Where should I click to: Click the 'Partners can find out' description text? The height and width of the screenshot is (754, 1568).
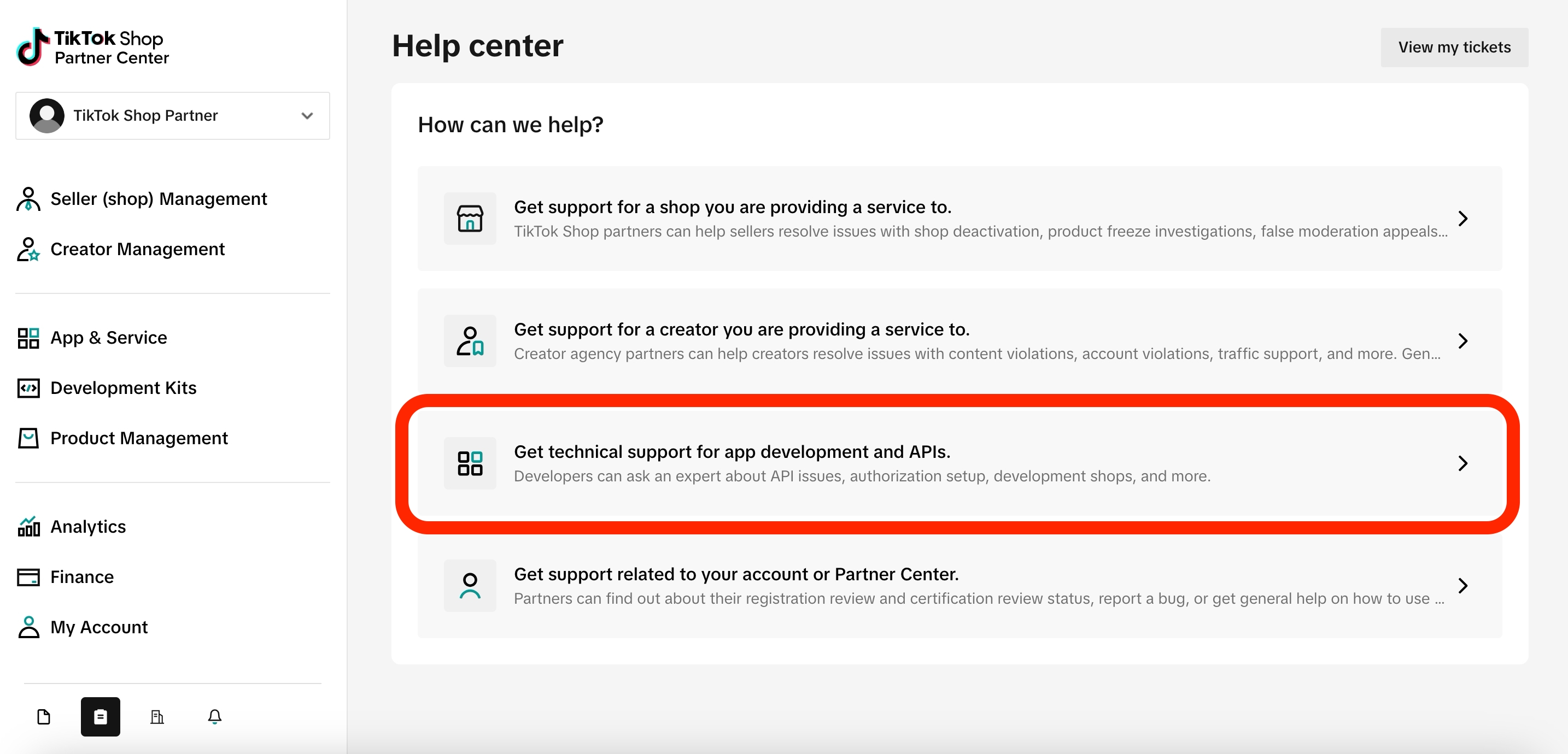pos(979,599)
